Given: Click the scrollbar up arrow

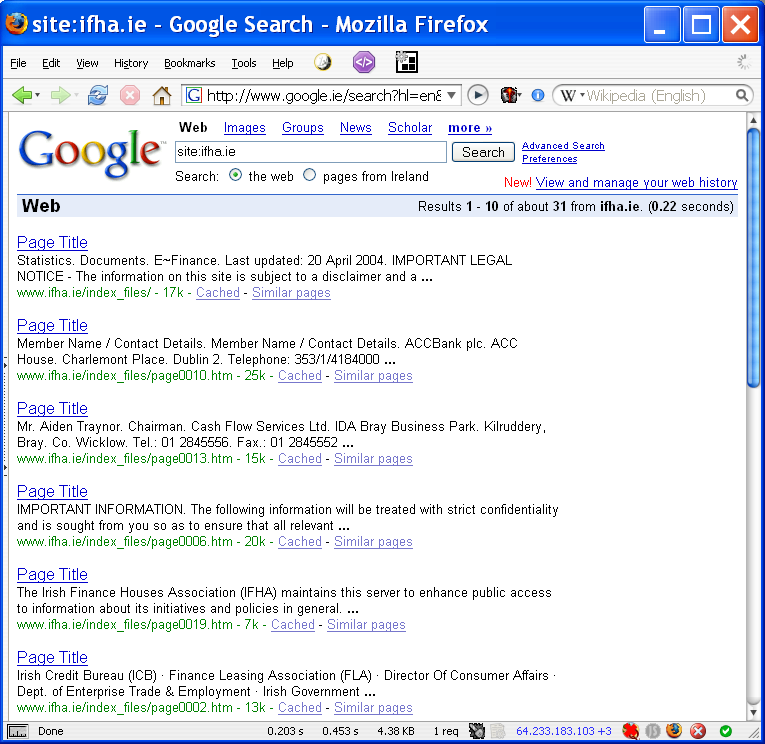Looking at the screenshot, I should coord(753,120).
